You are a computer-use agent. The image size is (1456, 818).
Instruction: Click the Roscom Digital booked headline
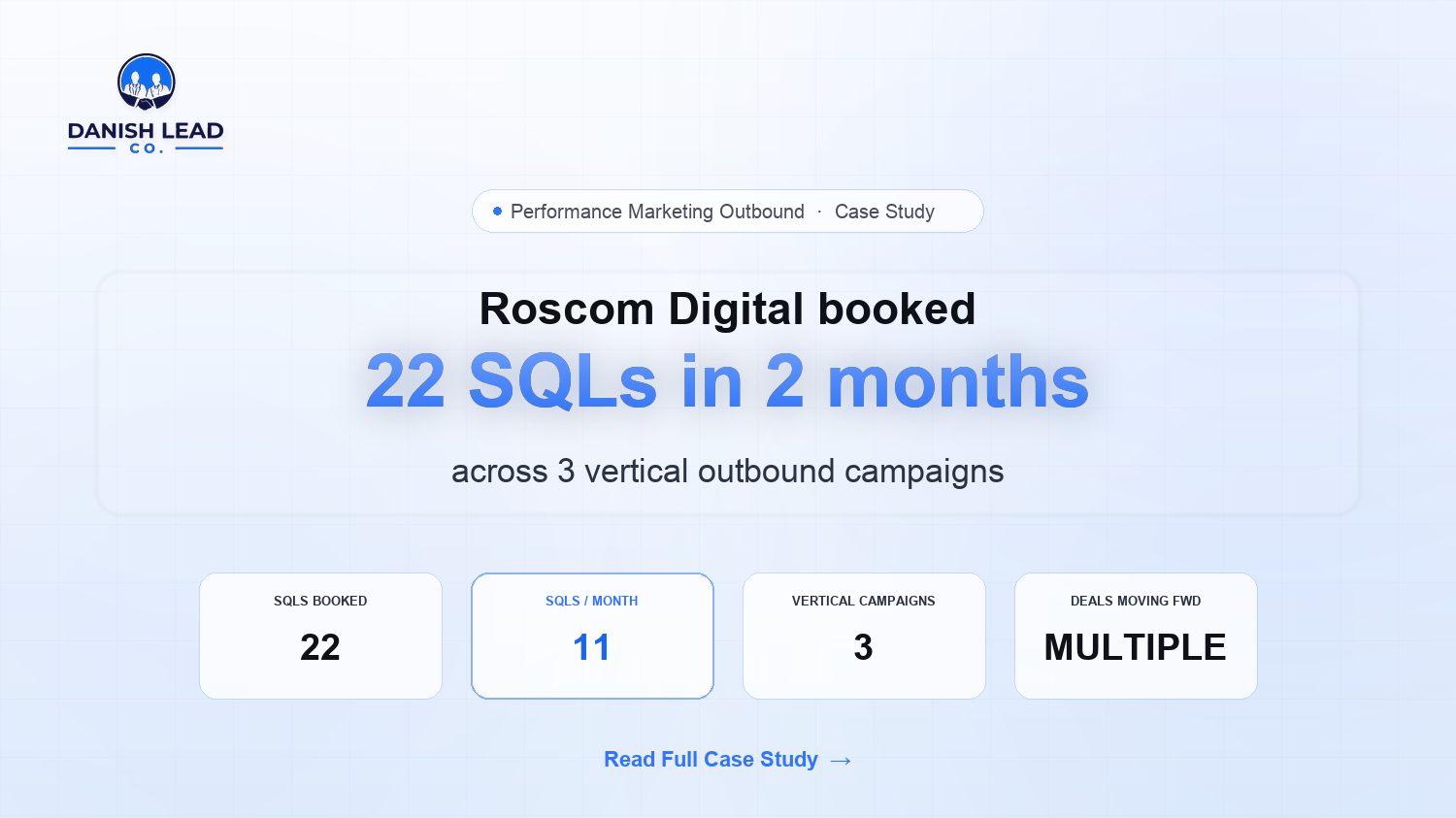coord(728,310)
